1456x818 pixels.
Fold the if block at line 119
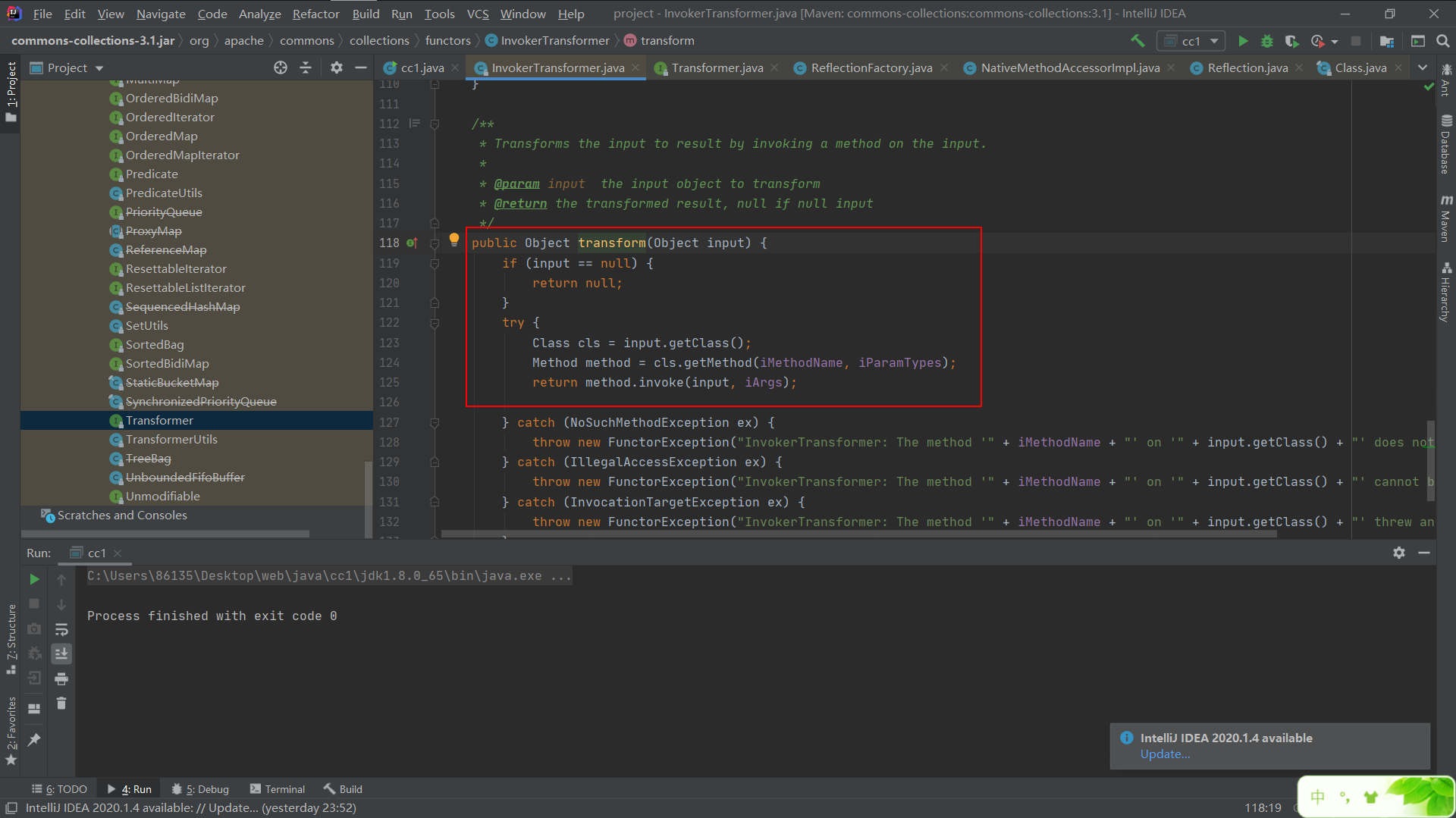click(x=435, y=263)
